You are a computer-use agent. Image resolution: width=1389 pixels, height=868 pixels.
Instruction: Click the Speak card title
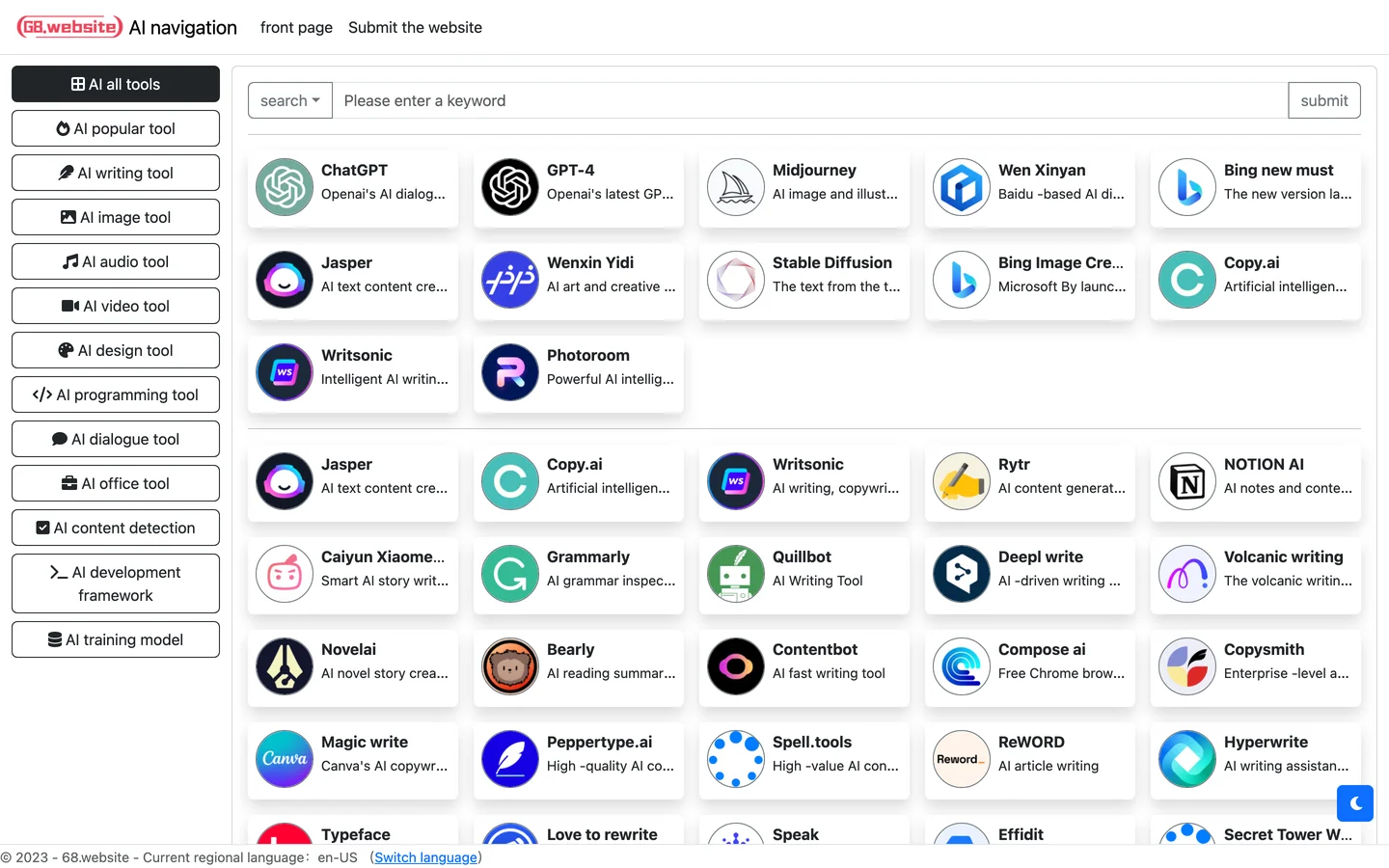796,834
